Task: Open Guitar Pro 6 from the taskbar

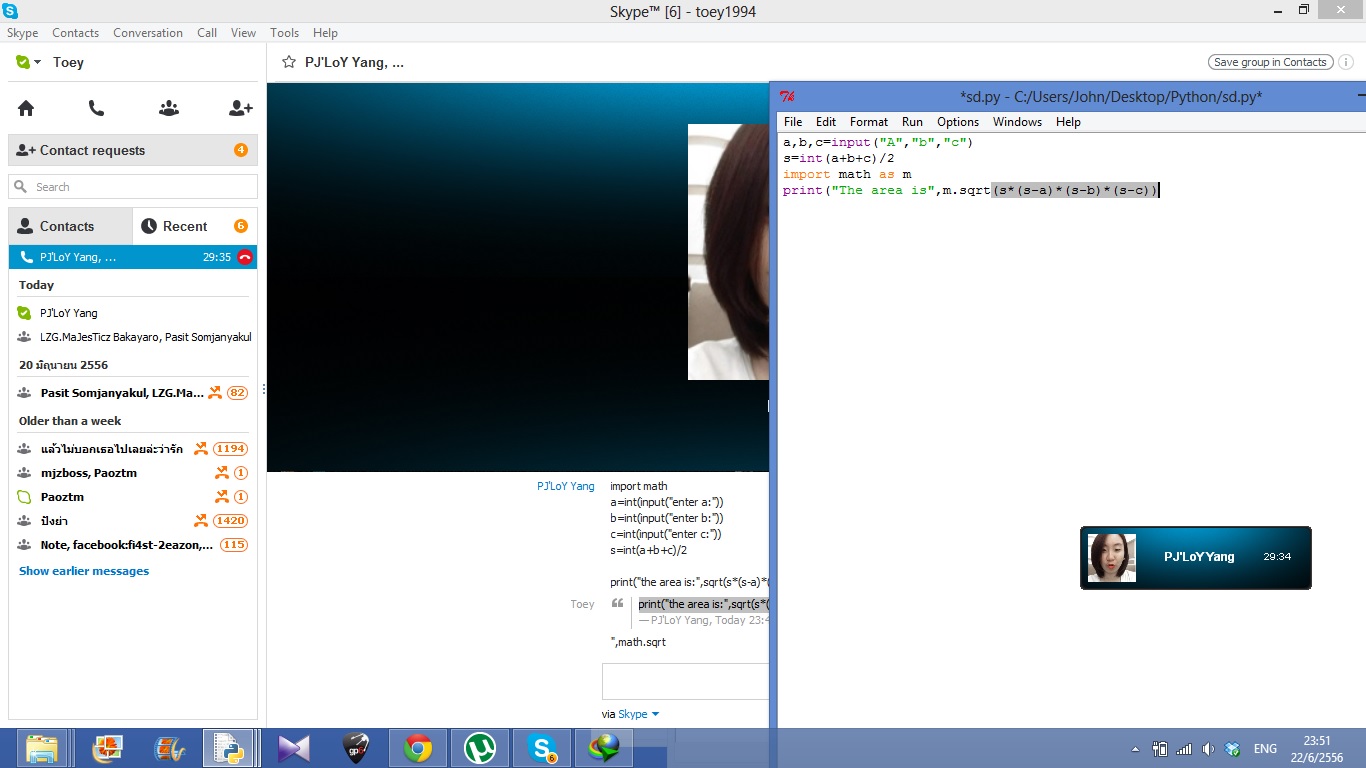Action: (357, 748)
